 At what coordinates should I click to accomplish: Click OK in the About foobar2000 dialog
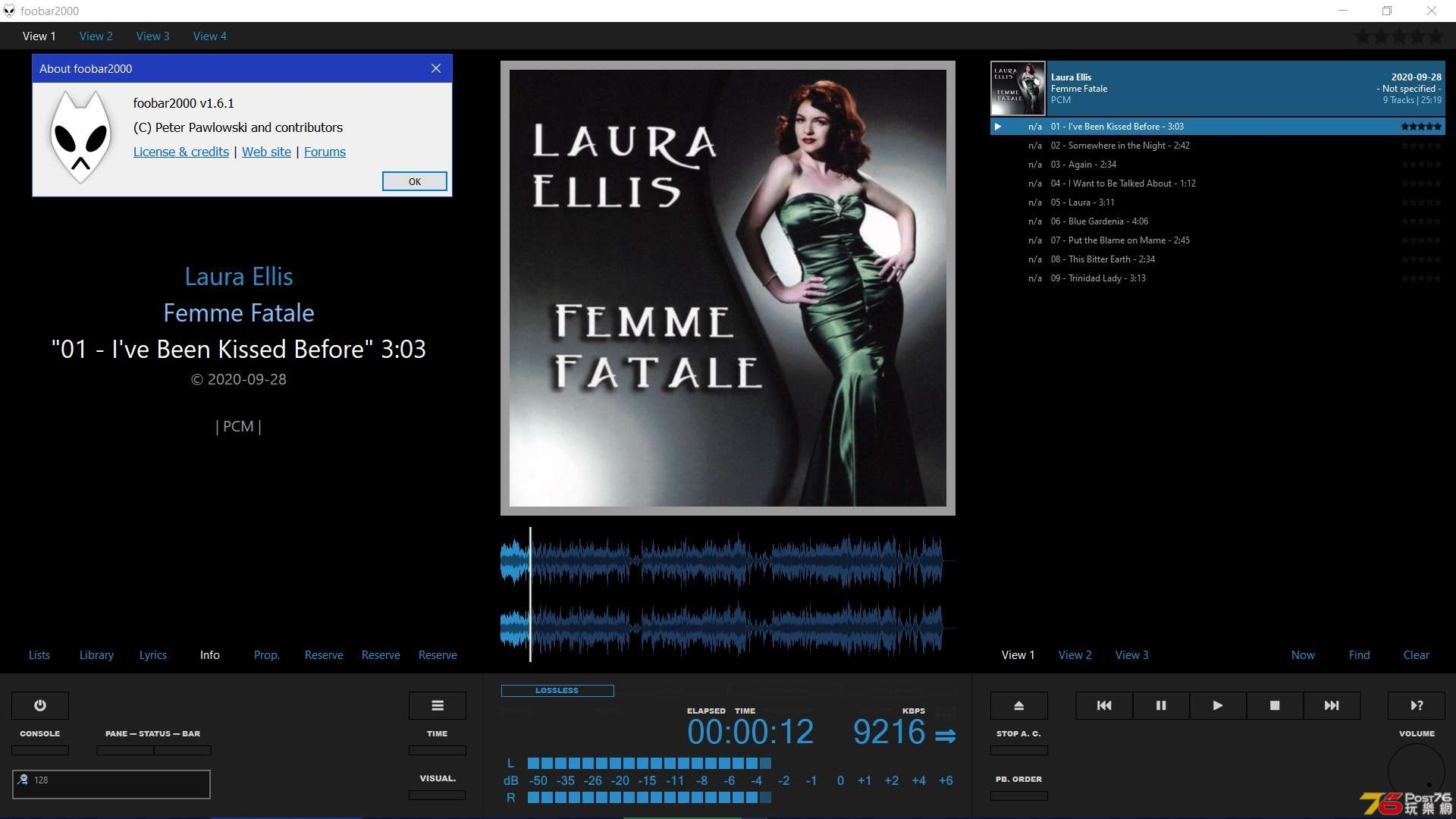[415, 181]
